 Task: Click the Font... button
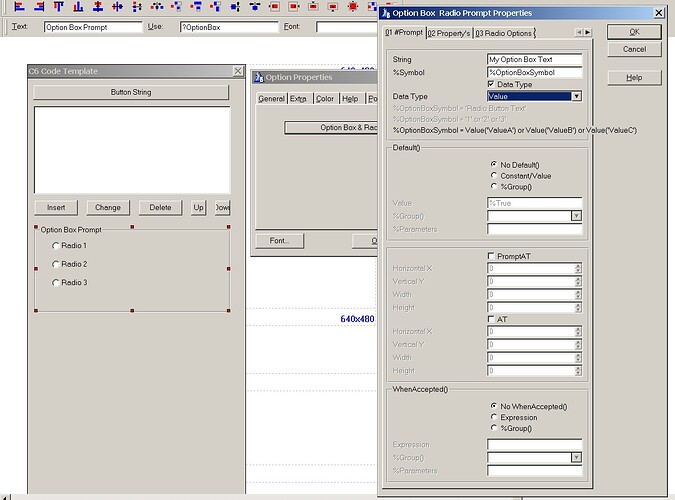click(x=279, y=241)
